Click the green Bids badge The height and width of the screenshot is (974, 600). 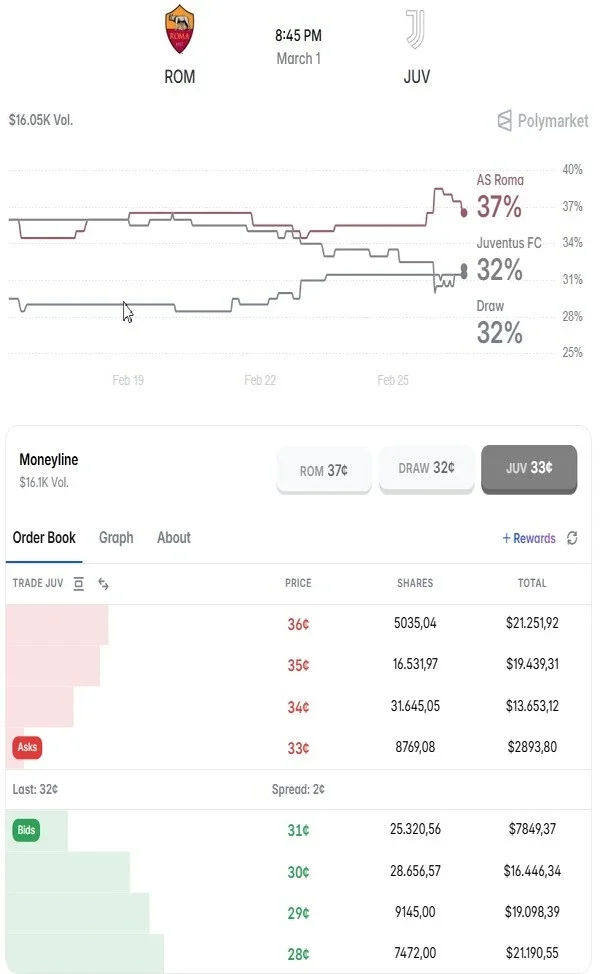click(x=26, y=830)
